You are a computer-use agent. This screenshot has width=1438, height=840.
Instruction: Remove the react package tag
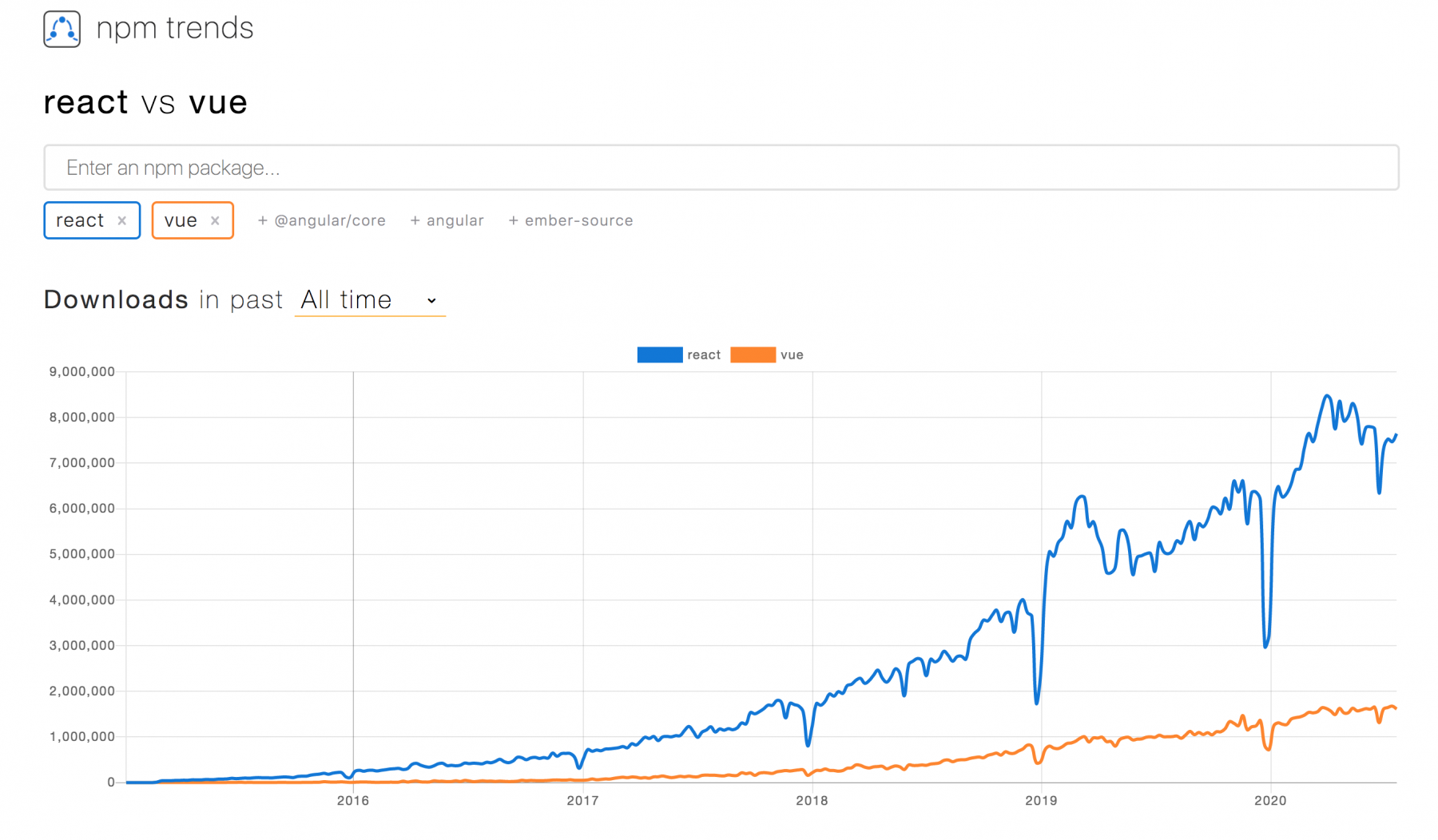click(x=122, y=221)
